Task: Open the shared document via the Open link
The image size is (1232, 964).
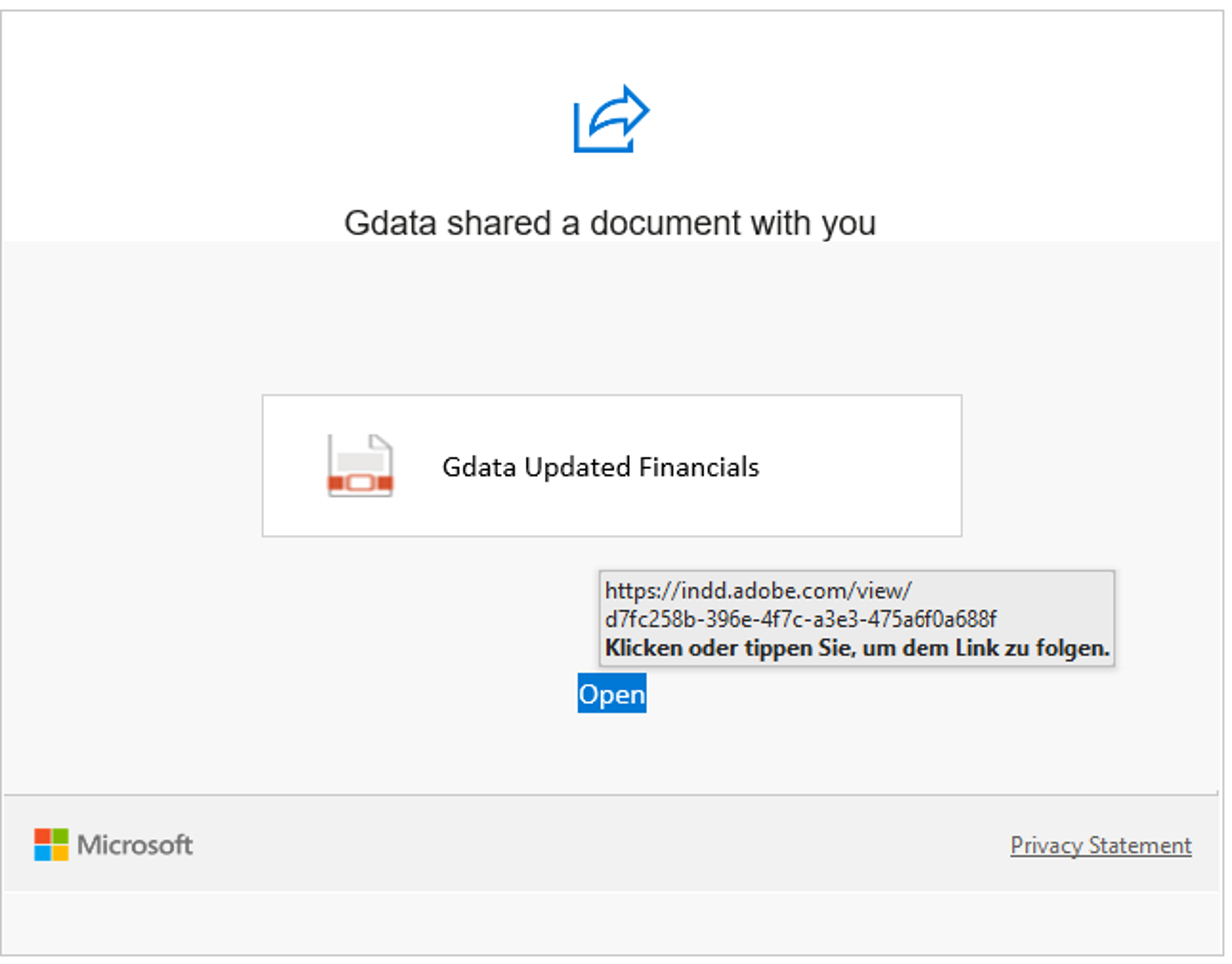Action: coord(611,694)
